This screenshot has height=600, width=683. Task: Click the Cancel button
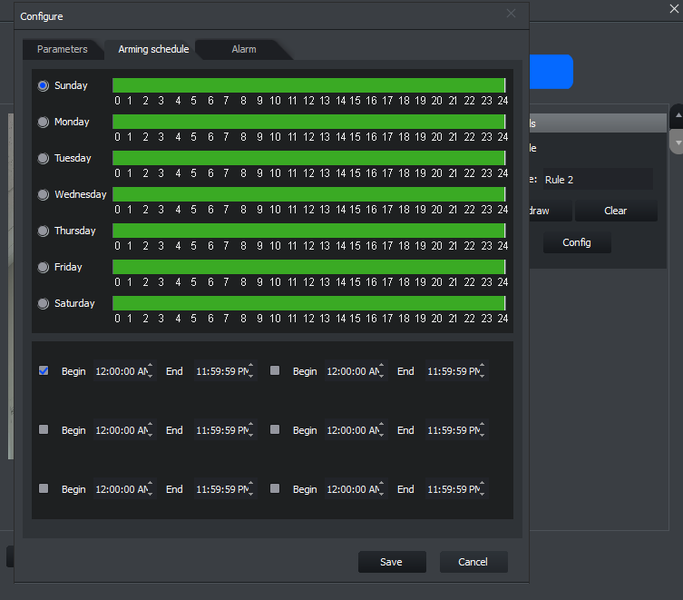click(x=473, y=562)
